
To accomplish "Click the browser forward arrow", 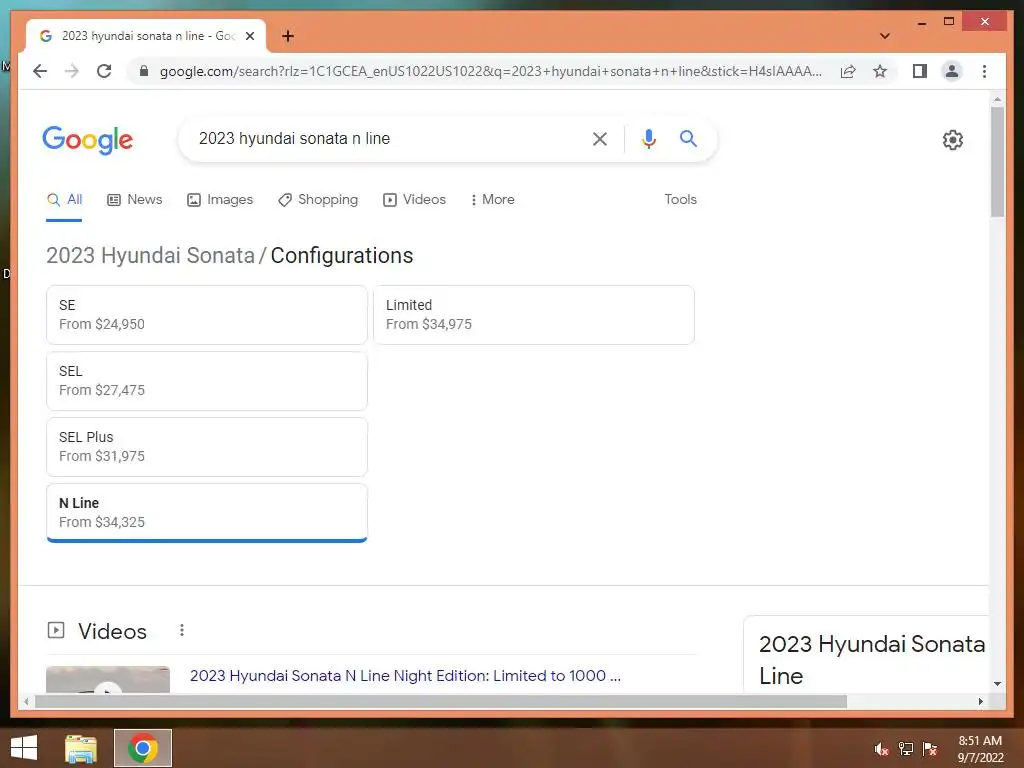I will click(x=72, y=71).
